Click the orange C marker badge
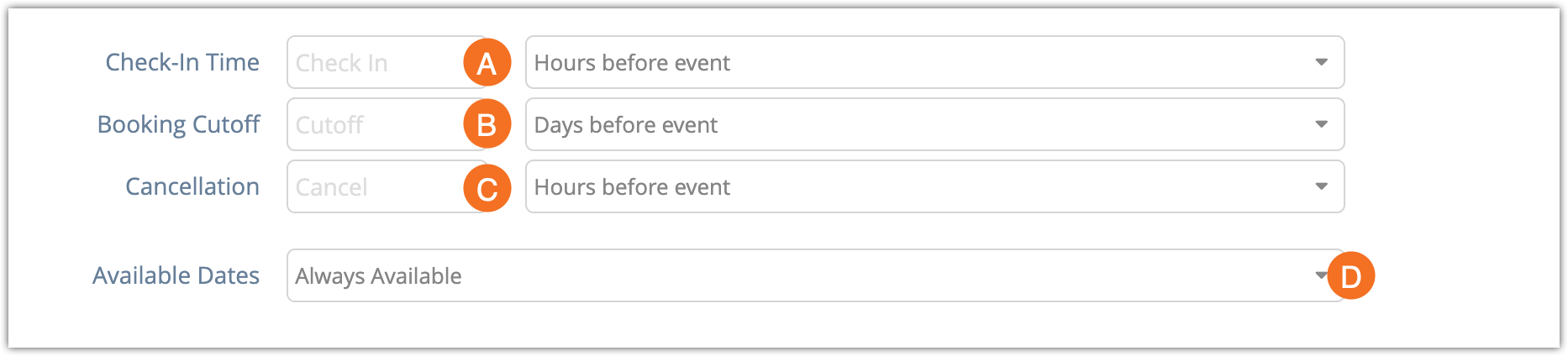1568x356 pixels. (x=487, y=188)
